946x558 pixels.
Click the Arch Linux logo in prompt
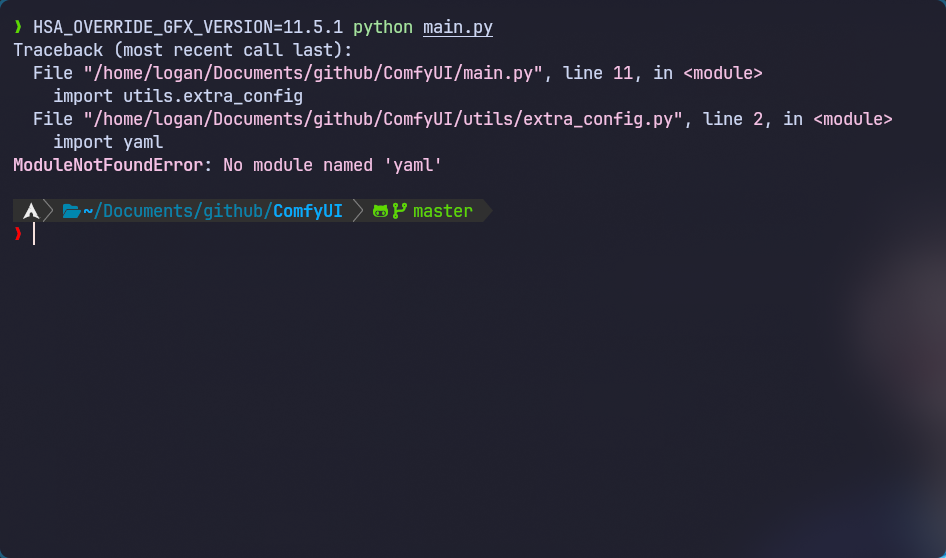click(31, 211)
